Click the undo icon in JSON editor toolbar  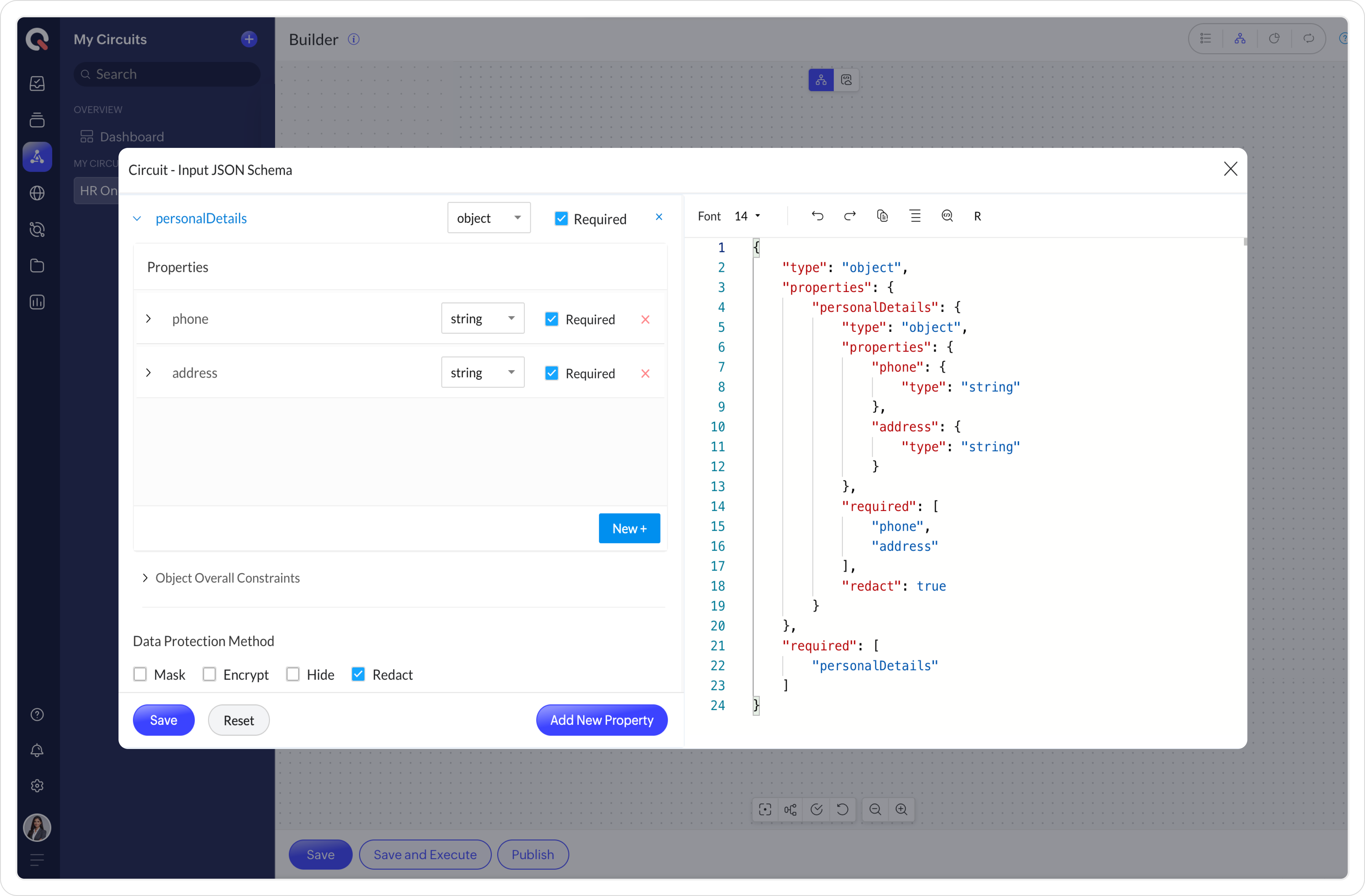point(817,216)
